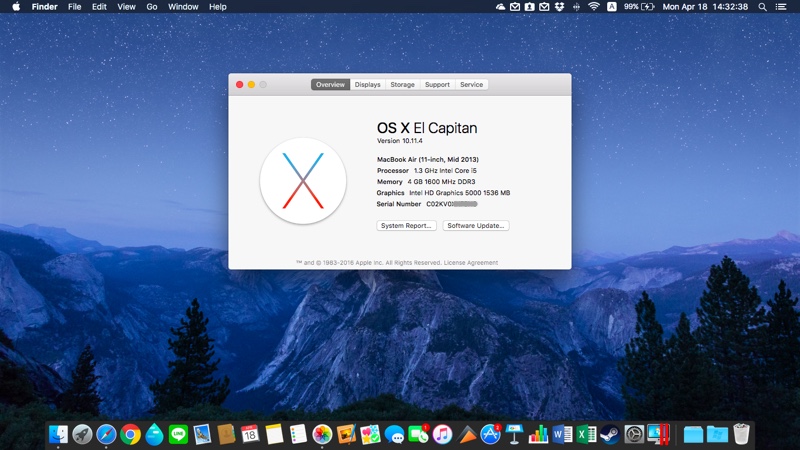Screen dimensions: 800x450
Task: Open Steam icon in the Dock
Action: pyautogui.click(x=610, y=435)
